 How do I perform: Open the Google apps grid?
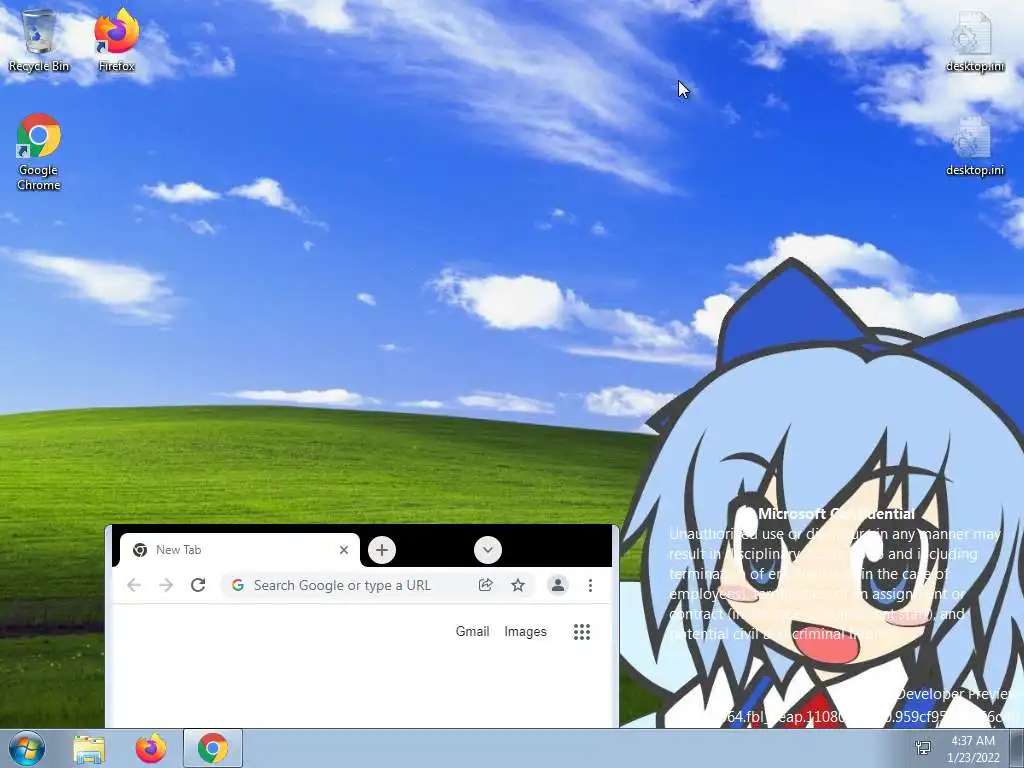tap(582, 632)
